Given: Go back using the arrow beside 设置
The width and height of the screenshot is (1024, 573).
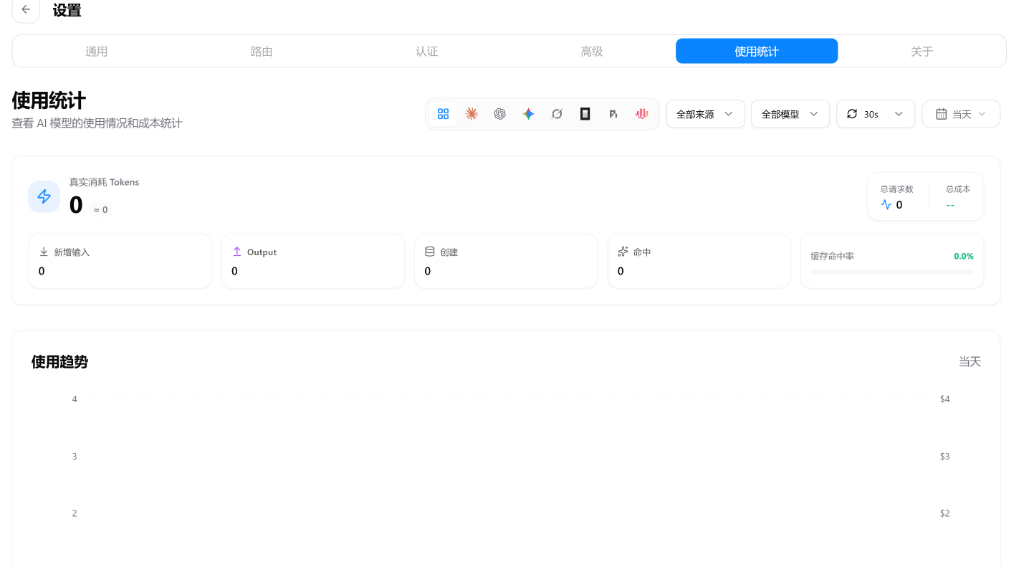Looking at the screenshot, I should (x=26, y=10).
